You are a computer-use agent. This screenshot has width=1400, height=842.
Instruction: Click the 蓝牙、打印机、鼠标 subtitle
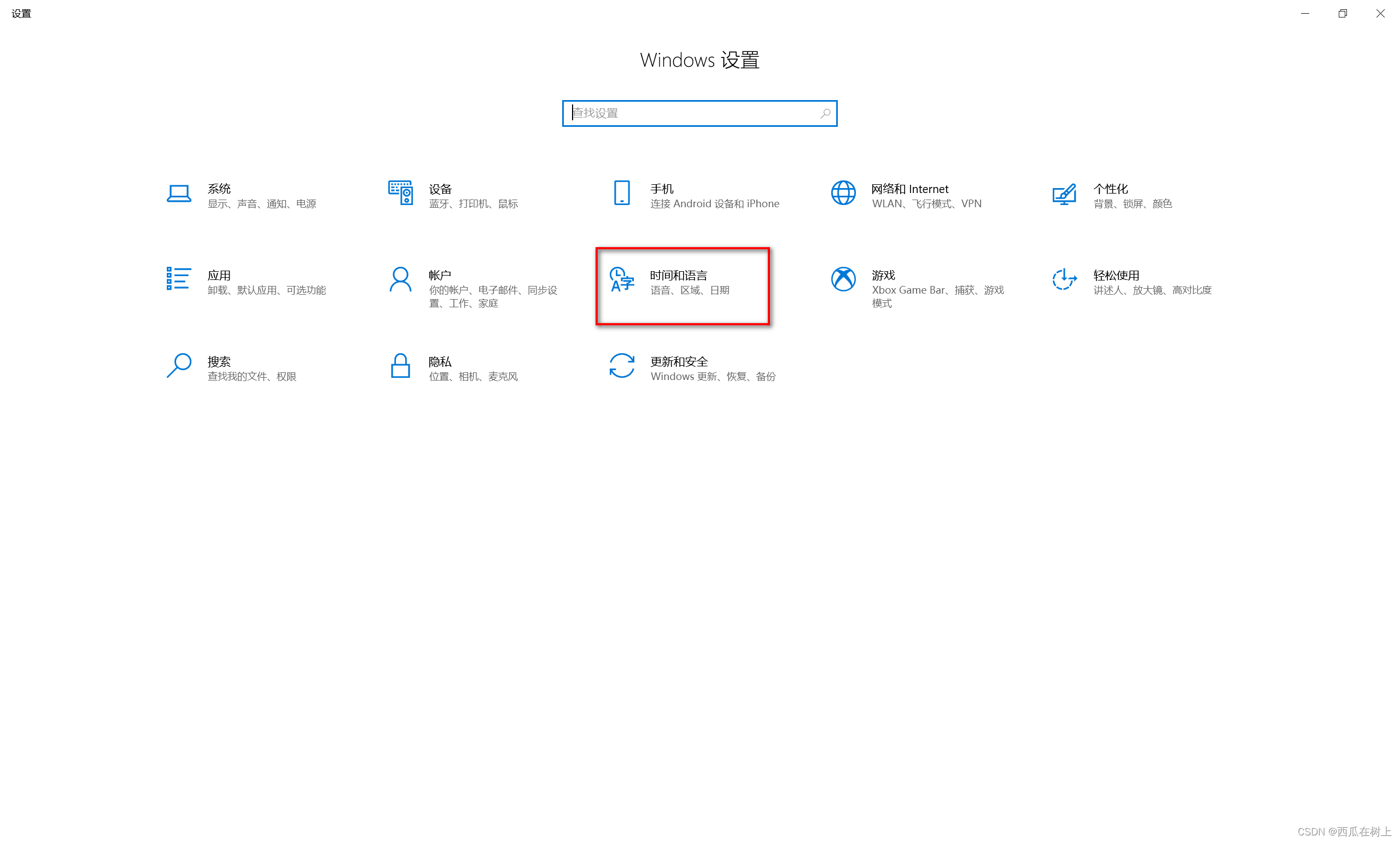coord(475,203)
